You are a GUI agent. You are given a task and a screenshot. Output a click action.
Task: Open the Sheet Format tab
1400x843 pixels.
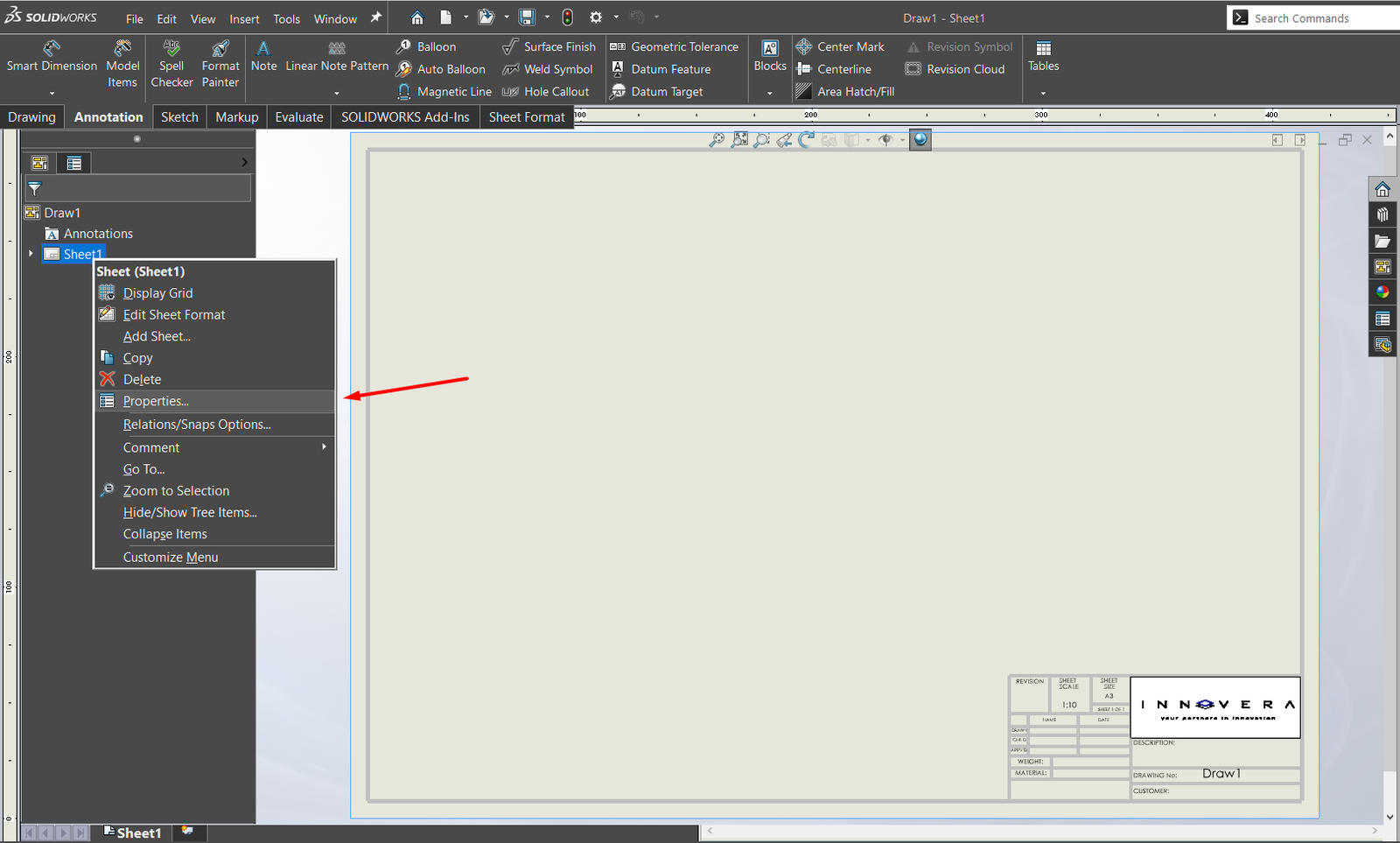tap(527, 116)
